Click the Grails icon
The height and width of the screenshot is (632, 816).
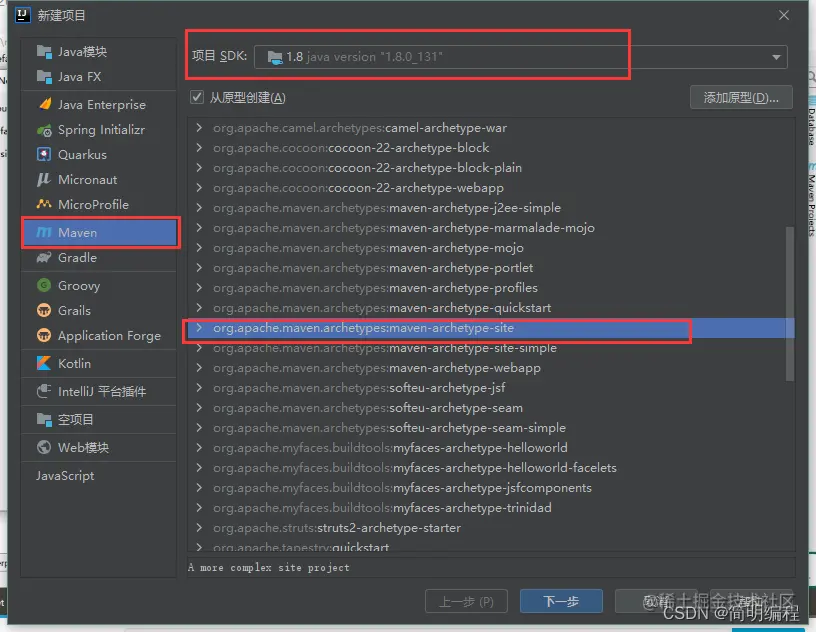point(44,310)
